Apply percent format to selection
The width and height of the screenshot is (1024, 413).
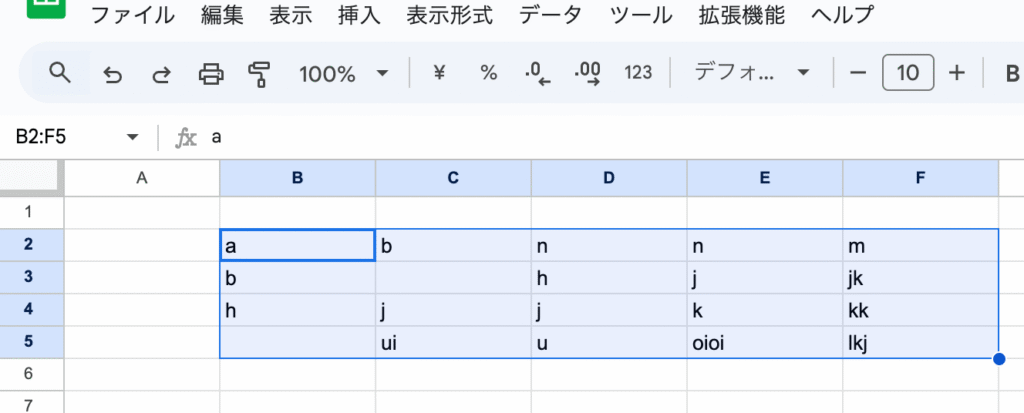tap(489, 73)
